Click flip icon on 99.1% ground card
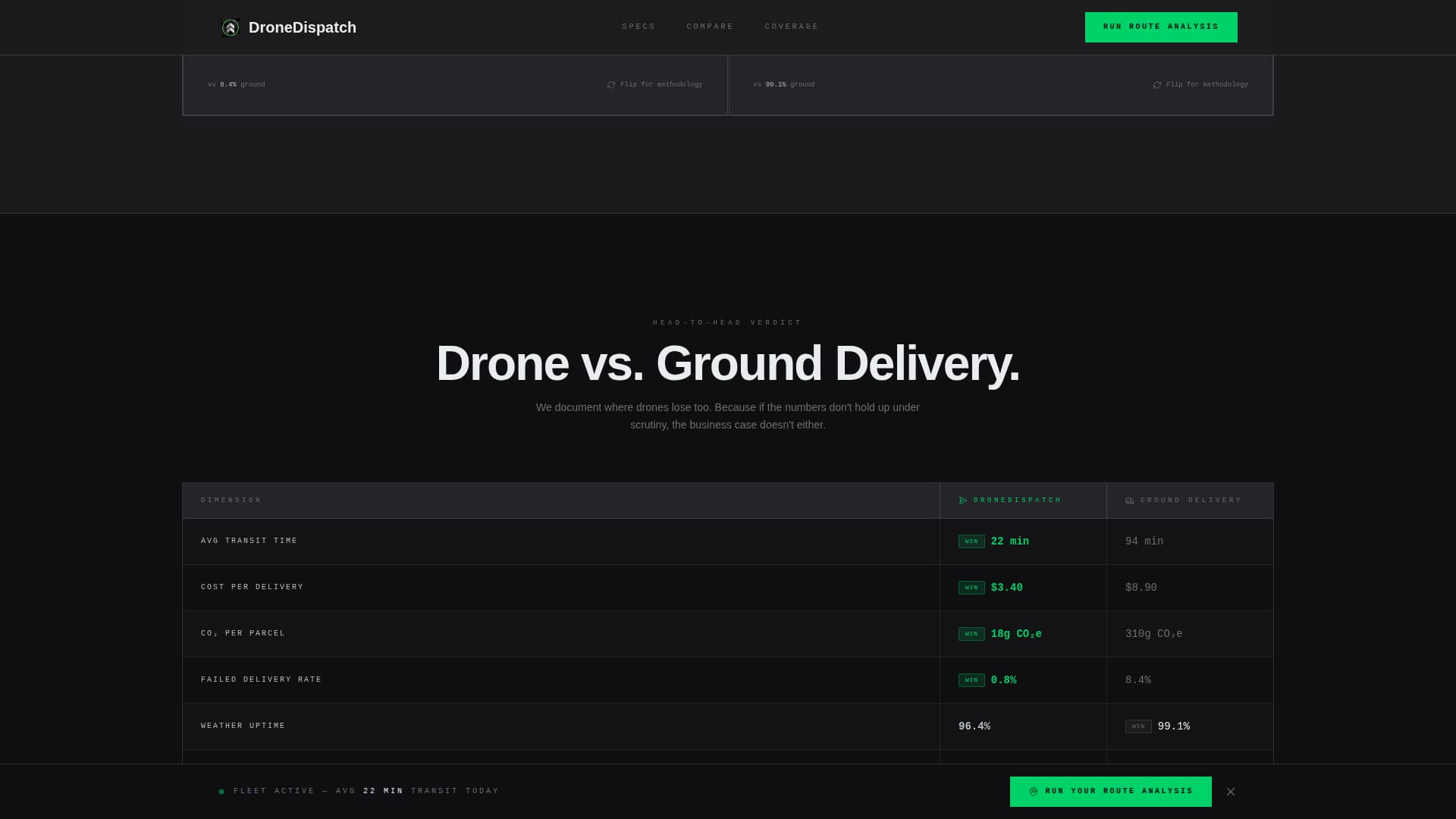Screen dimensions: 1456x819 (1157, 85)
